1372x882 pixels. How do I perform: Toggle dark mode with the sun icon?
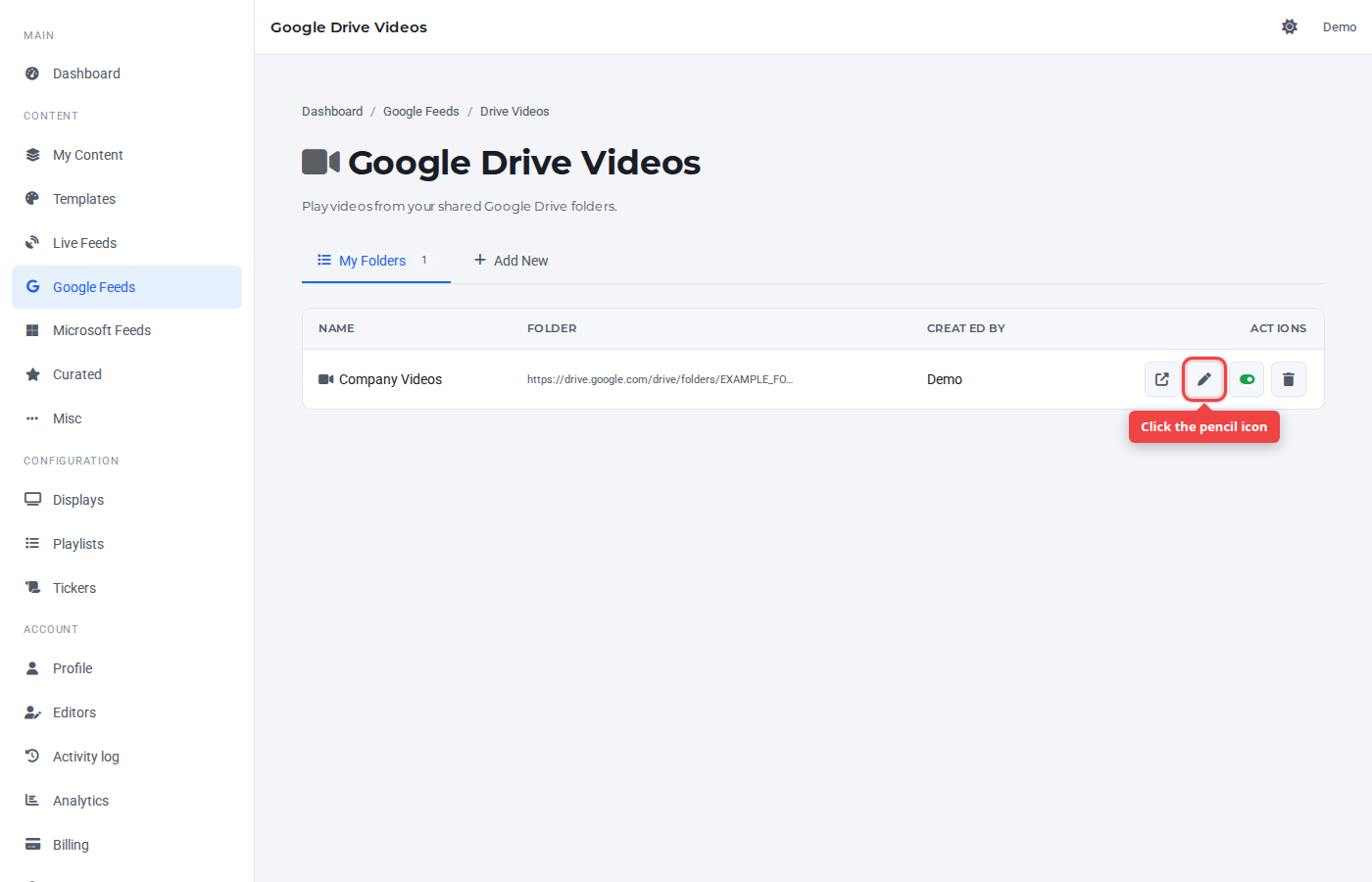[x=1290, y=26]
